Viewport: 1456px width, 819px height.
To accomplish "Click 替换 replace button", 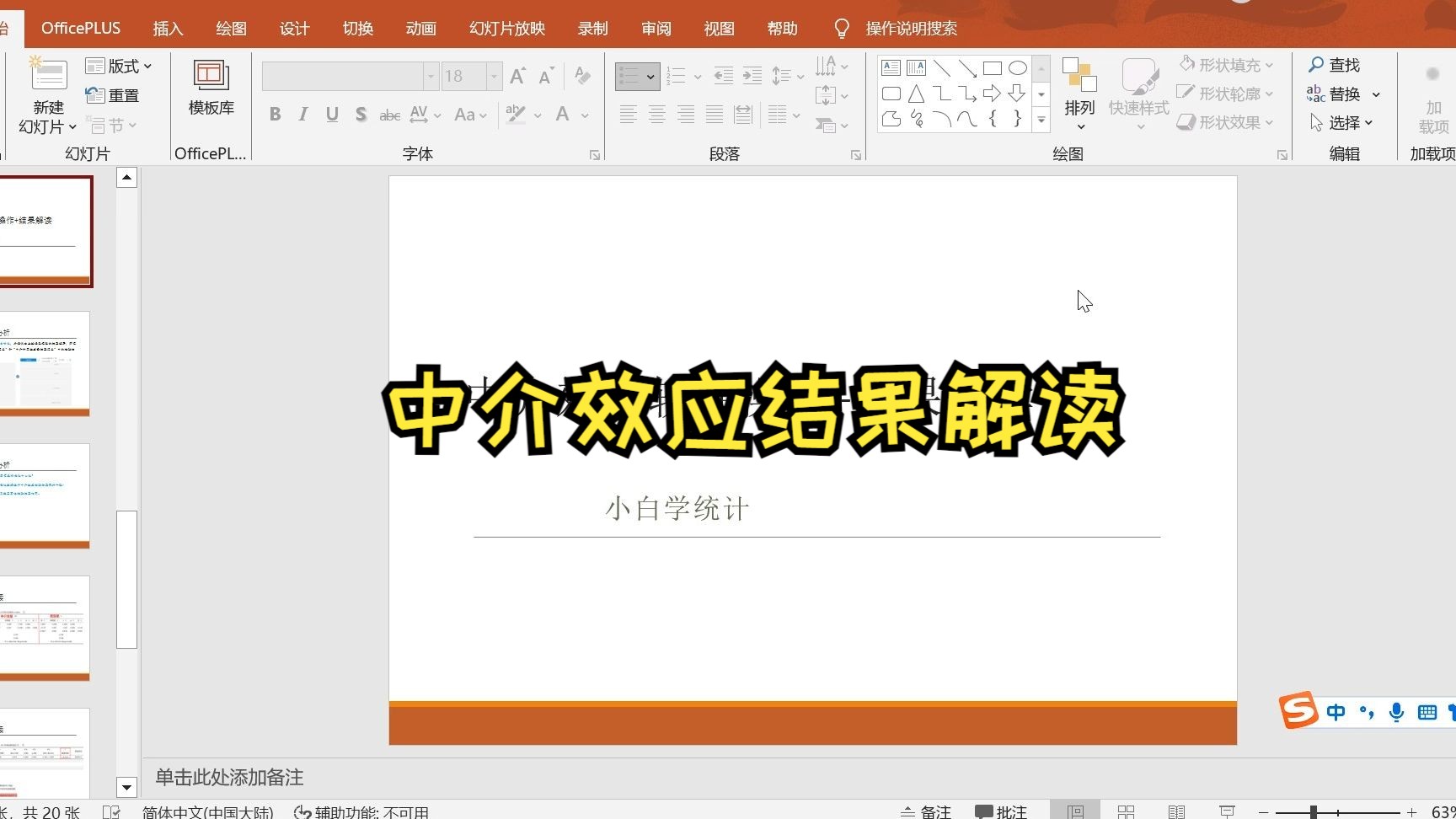I will [1344, 94].
